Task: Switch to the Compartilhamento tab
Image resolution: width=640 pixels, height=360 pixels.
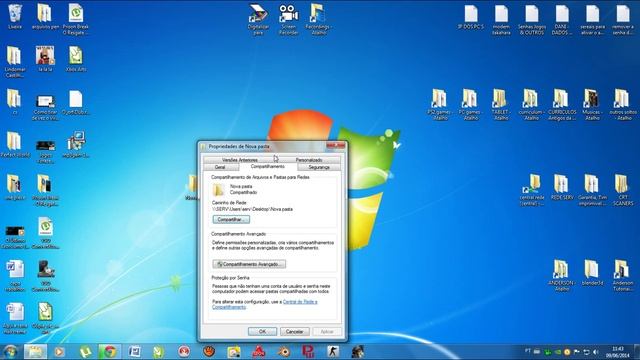Action: (x=268, y=167)
